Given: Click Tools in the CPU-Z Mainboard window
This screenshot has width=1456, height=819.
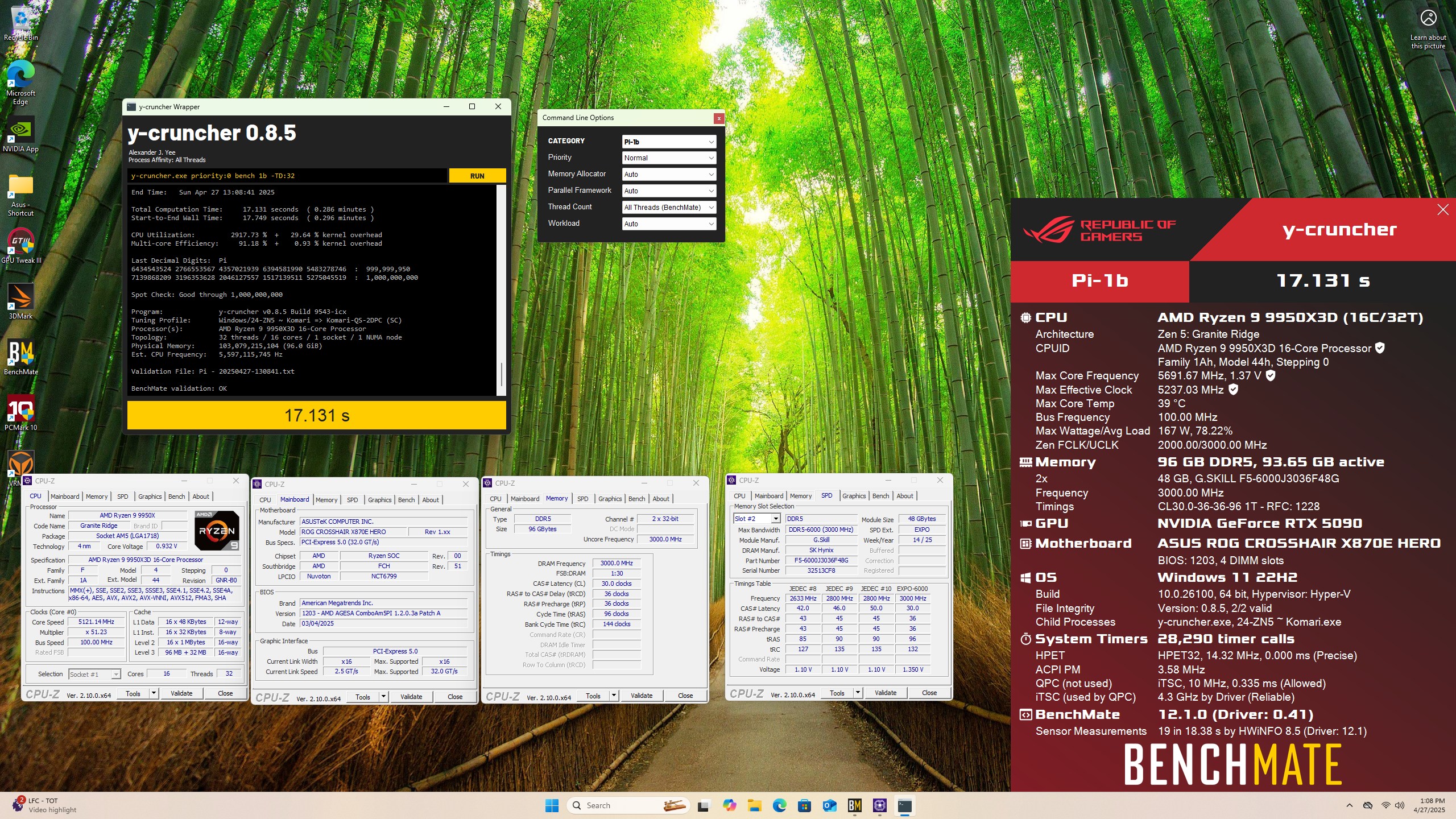Looking at the screenshot, I should (363, 697).
